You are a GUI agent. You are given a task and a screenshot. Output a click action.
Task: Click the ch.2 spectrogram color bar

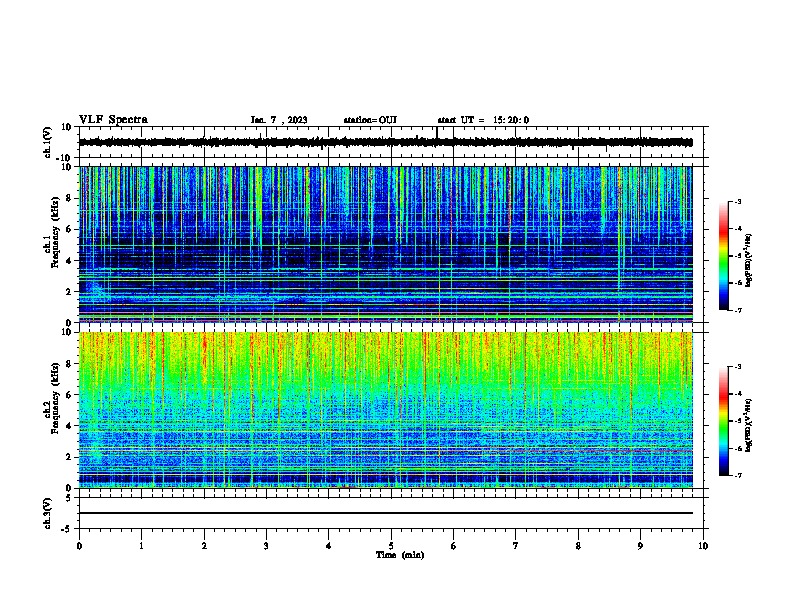(x=724, y=421)
